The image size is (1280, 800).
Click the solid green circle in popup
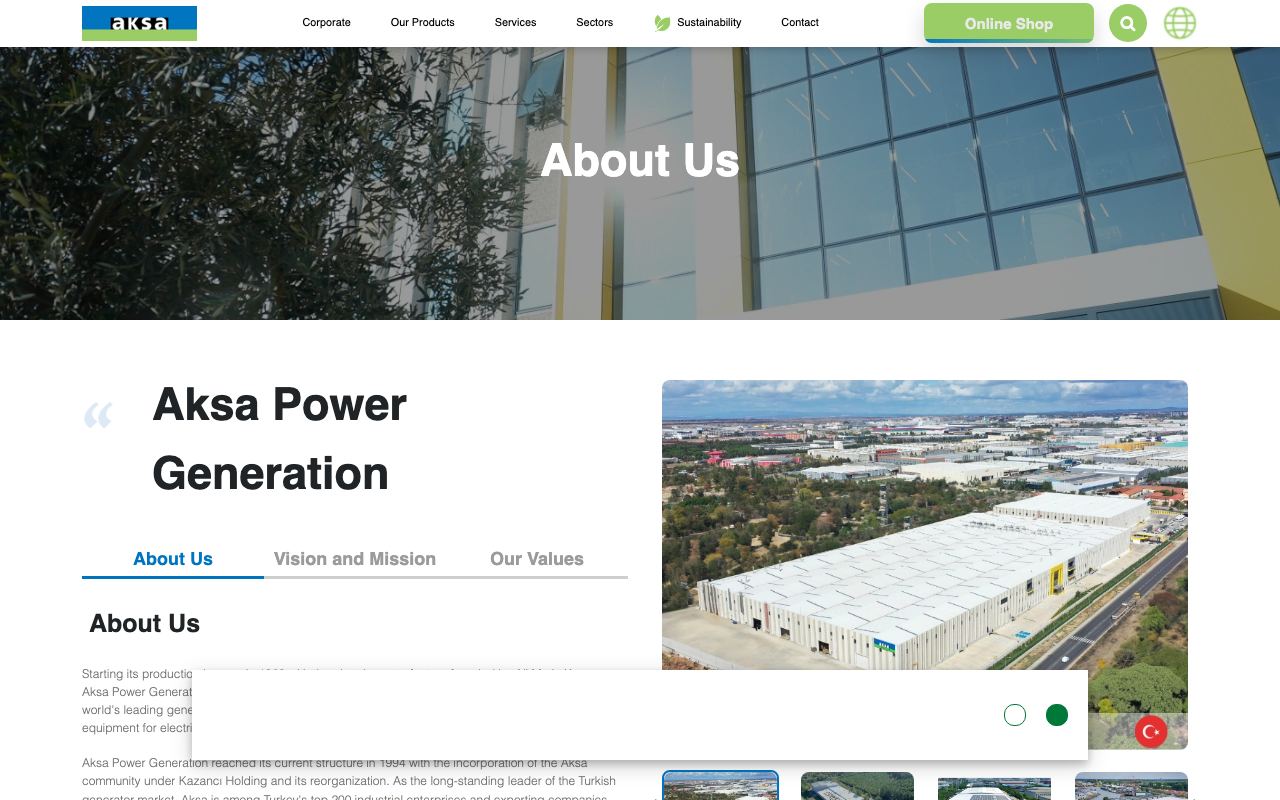(x=1057, y=715)
